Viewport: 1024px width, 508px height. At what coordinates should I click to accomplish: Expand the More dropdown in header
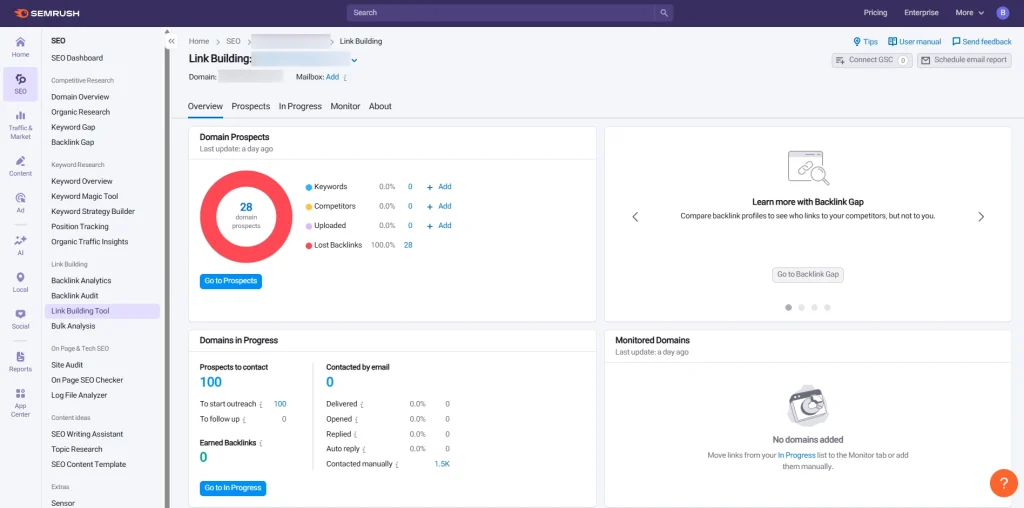click(969, 12)
